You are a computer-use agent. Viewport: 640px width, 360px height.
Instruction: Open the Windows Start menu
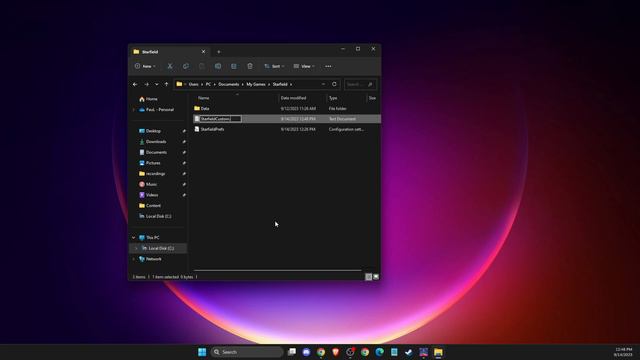point(202,352)
